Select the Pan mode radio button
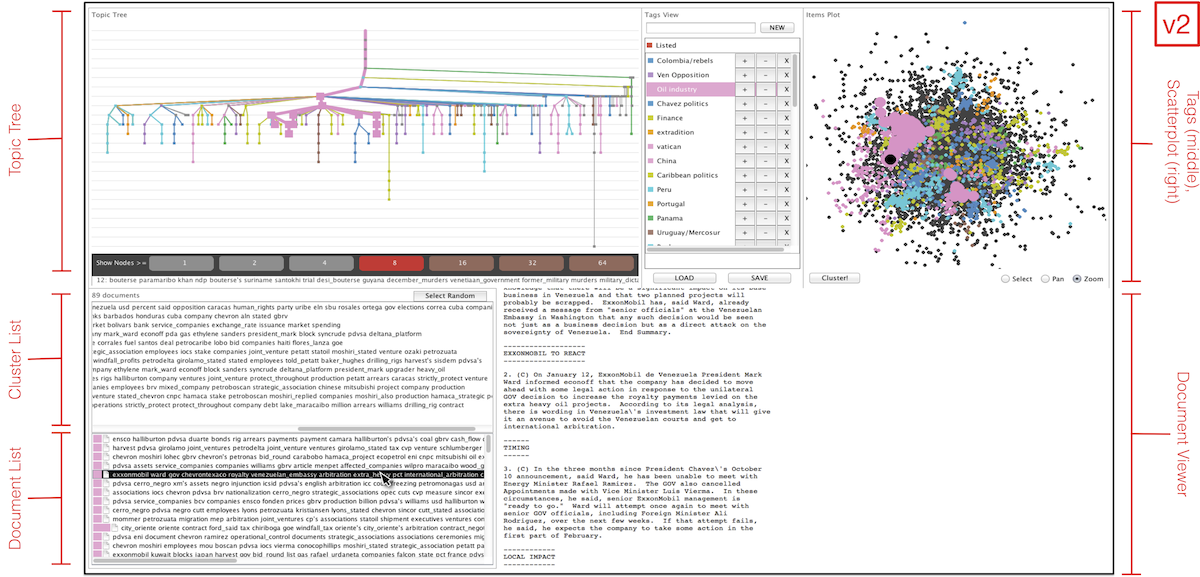 (x=1047, y=279)
